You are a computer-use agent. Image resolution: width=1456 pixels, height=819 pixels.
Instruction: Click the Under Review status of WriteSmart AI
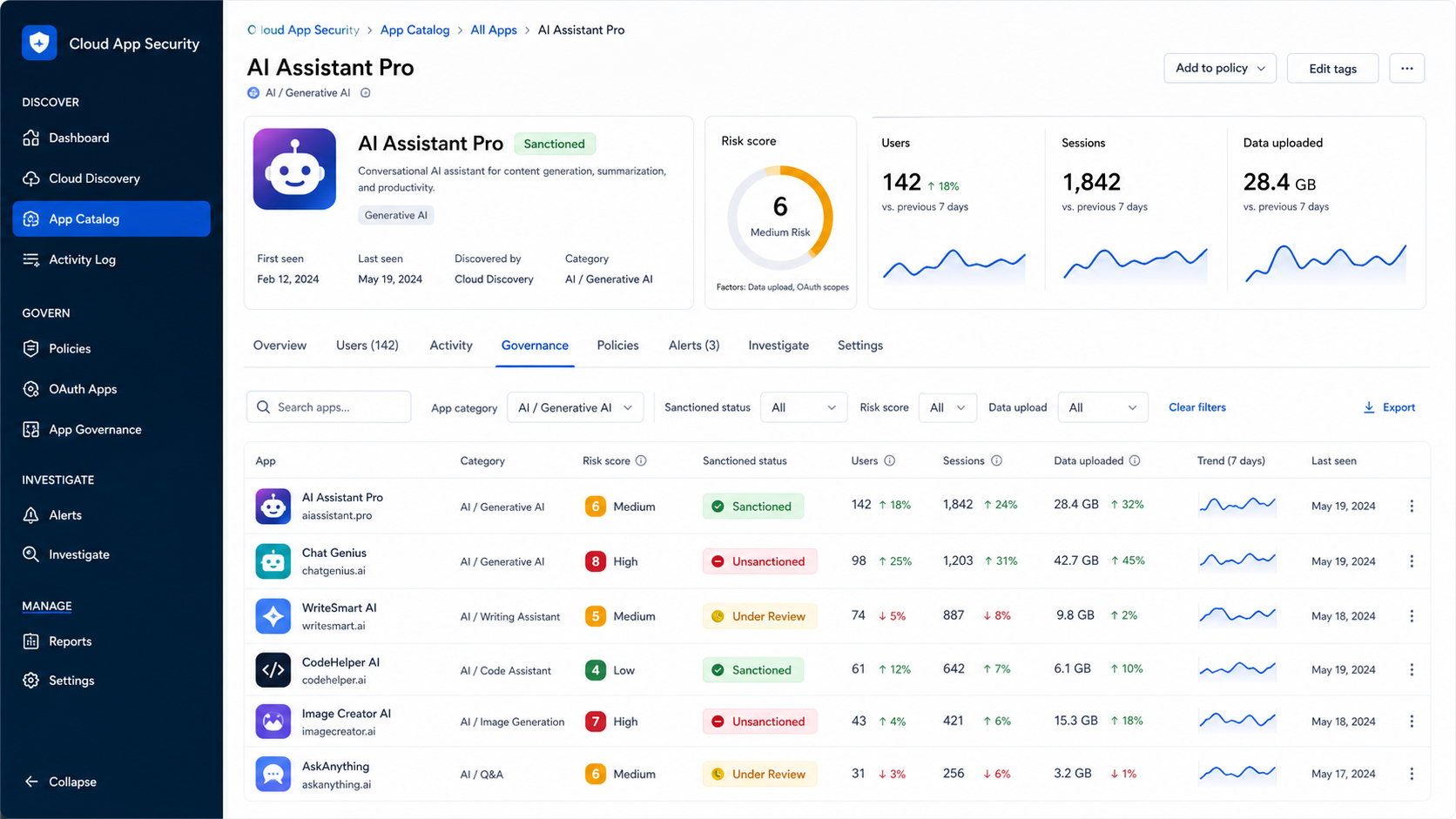point(759,616)
